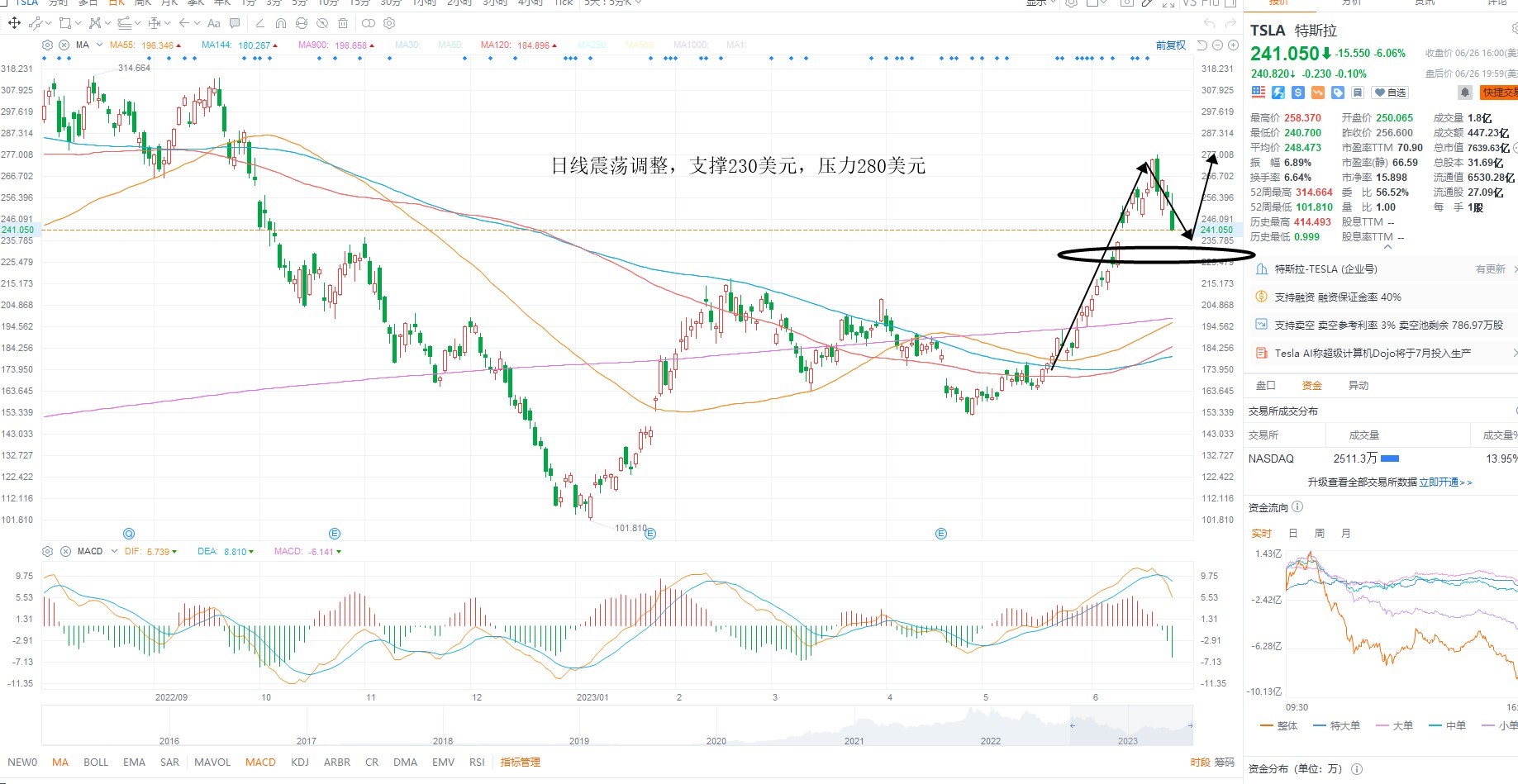Remove the MACD indicator with X icon
This screenshot has width=1518, height=784.
65,551
